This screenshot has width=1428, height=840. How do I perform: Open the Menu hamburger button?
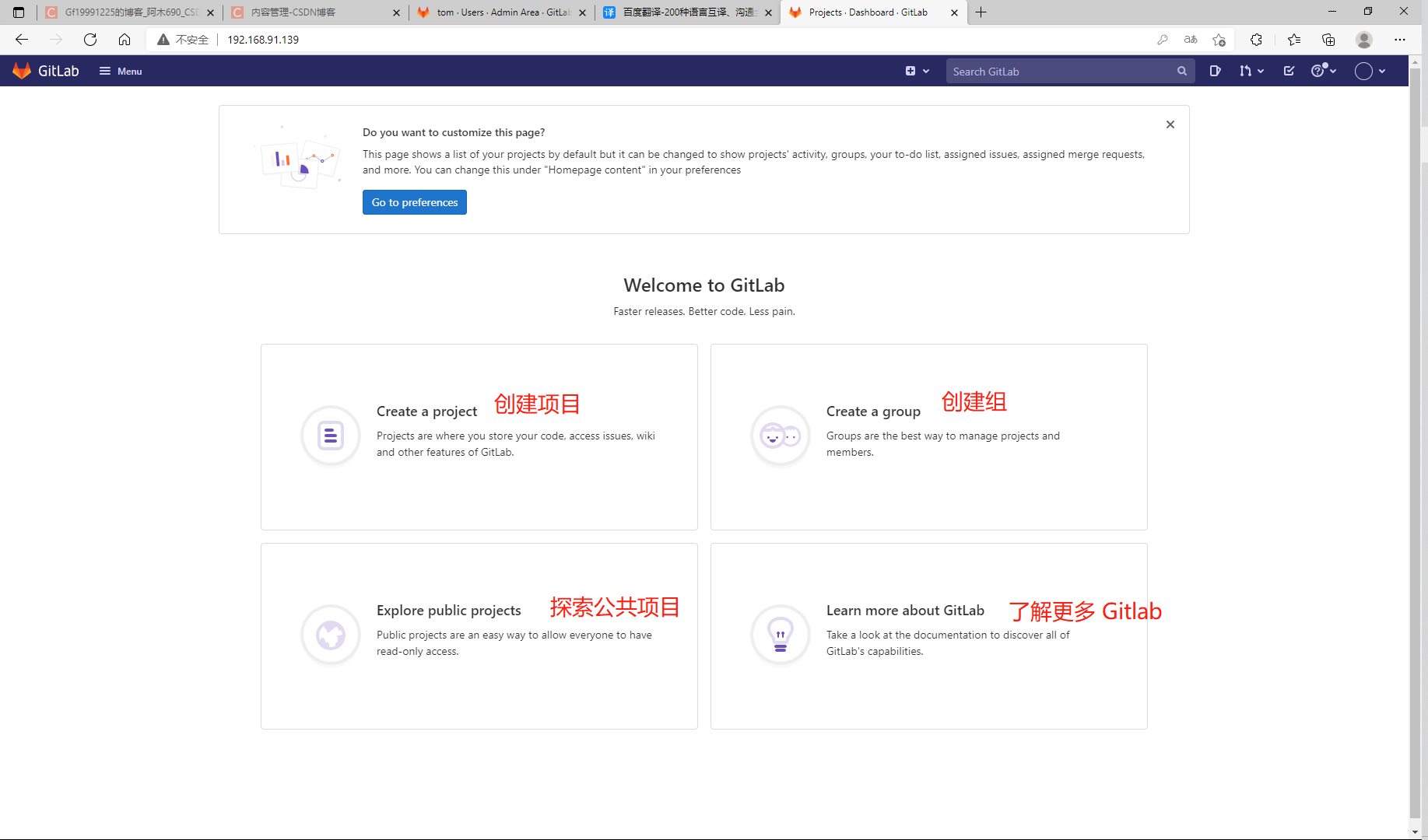(121, 71)
